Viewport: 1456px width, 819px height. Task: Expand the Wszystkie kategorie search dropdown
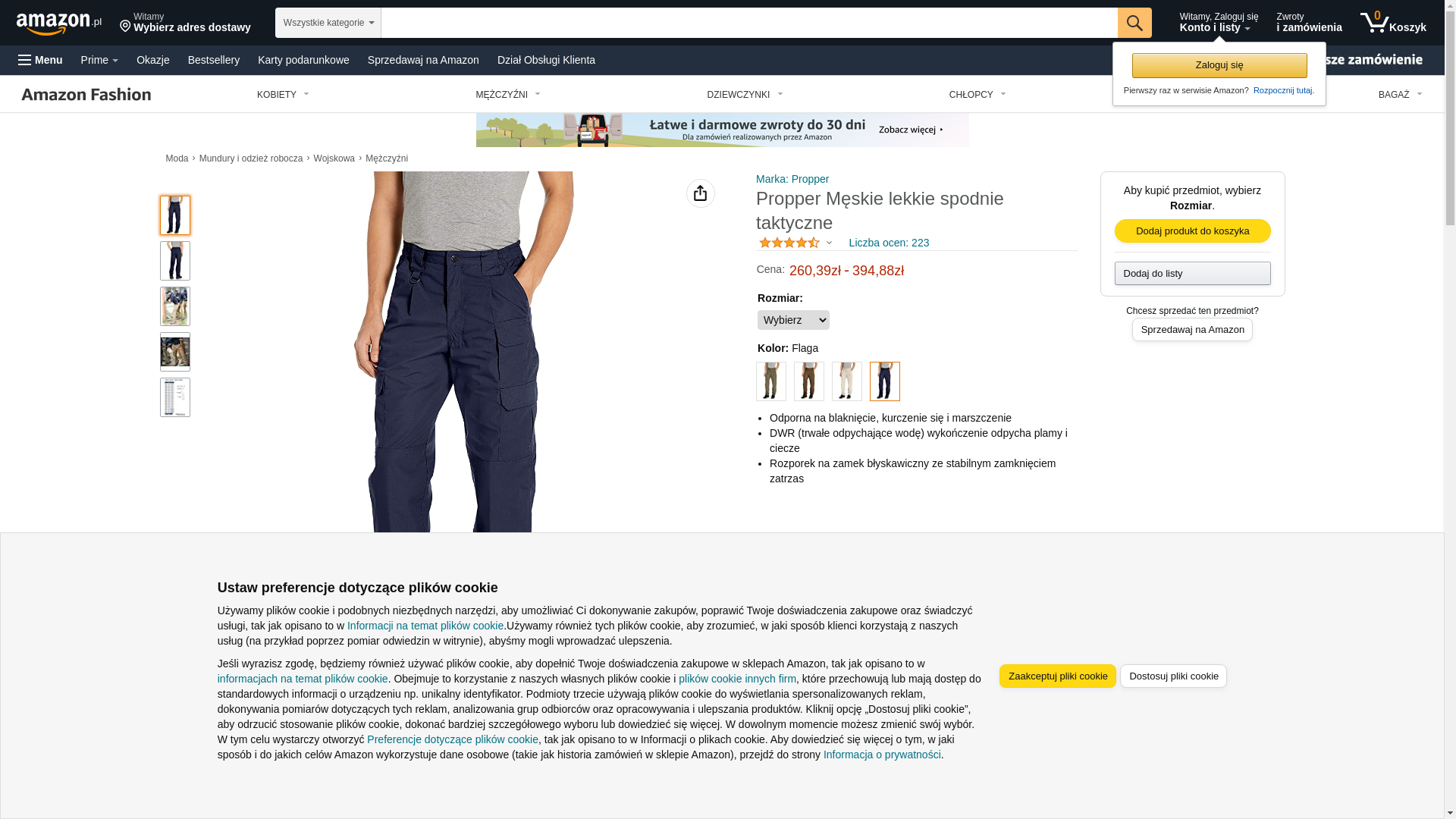pos(328,23)
